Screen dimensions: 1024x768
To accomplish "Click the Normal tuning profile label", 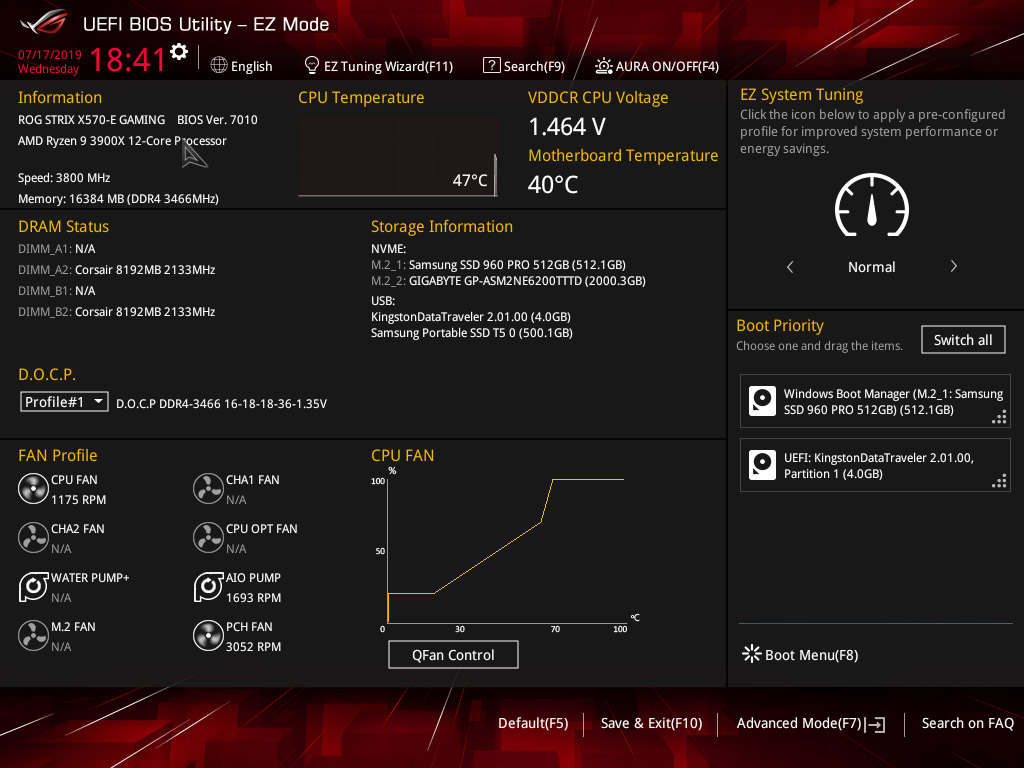I will 871,266.
